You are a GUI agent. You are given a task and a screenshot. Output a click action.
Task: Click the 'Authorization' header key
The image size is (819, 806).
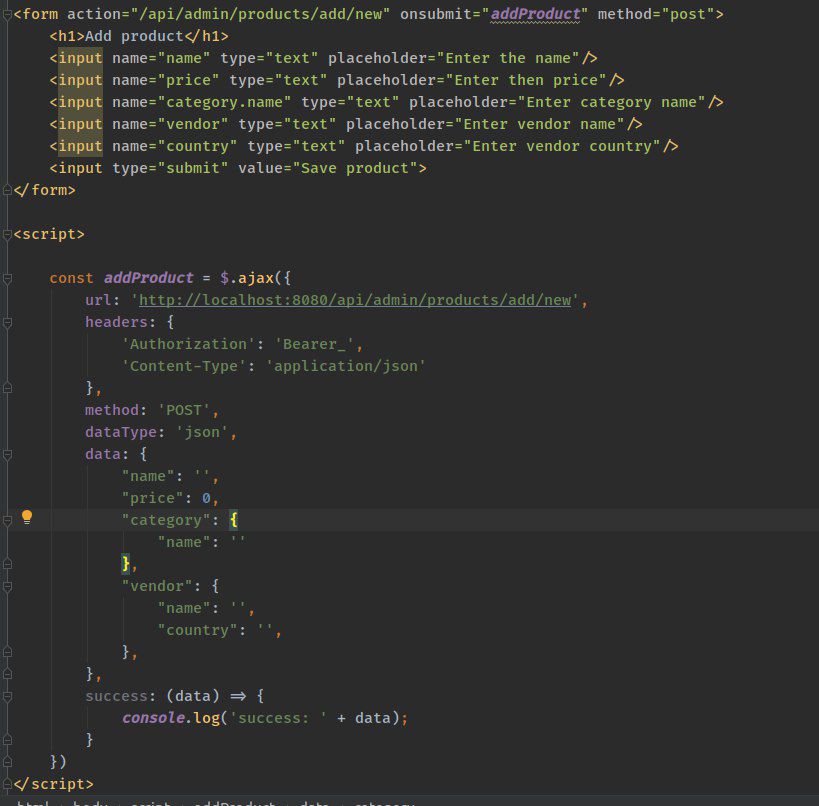(189, 344)
